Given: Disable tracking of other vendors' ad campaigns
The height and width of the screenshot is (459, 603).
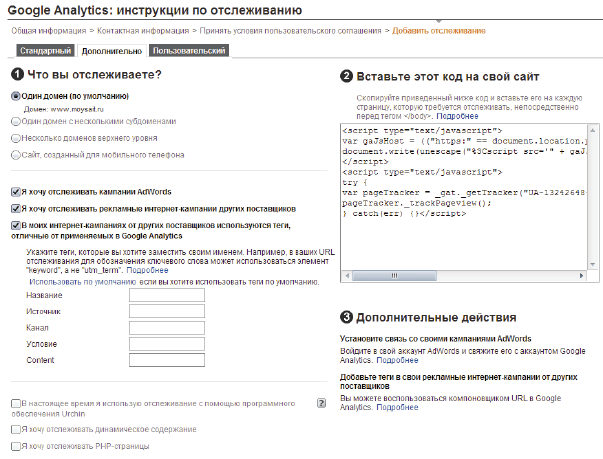Looking at the screenshot, I should (x=15, y=209).
